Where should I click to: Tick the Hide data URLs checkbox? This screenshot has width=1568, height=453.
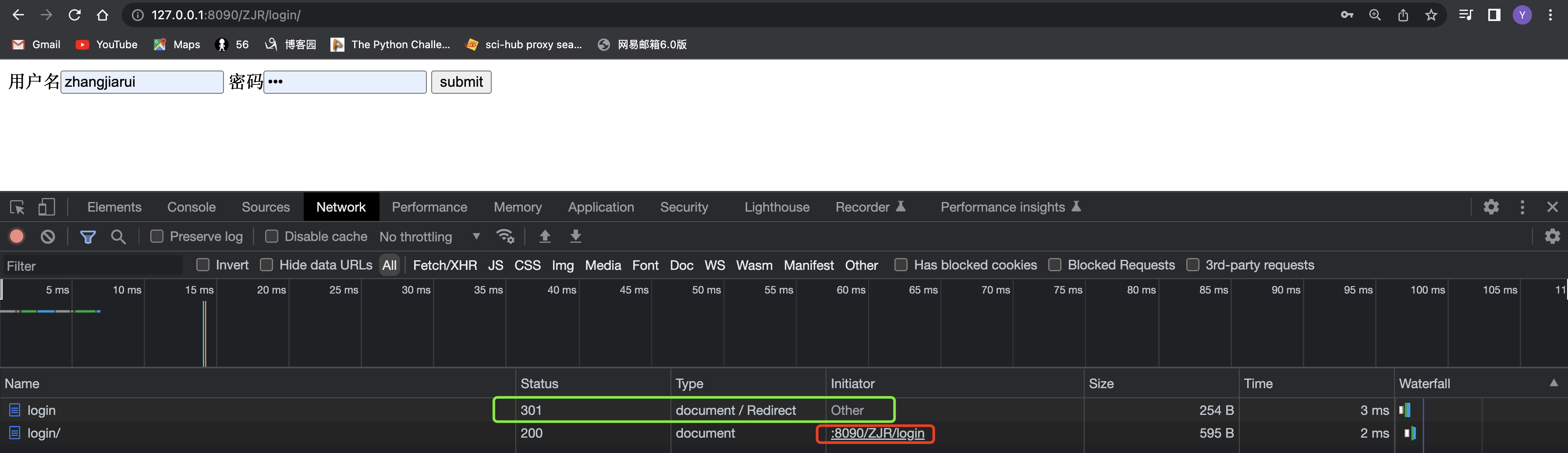tap(266, 265)
